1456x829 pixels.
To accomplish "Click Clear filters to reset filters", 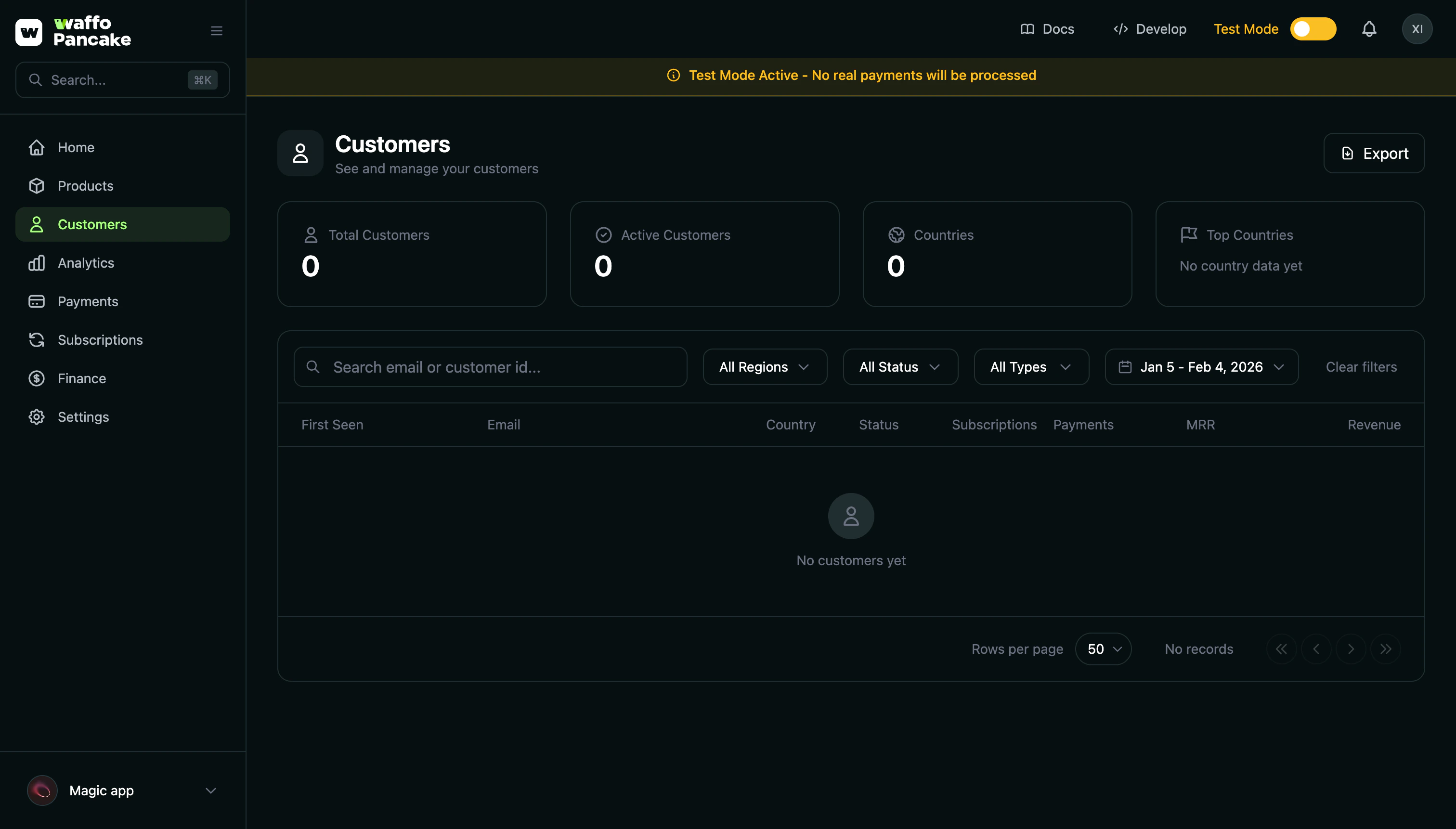I will 1361,367.
